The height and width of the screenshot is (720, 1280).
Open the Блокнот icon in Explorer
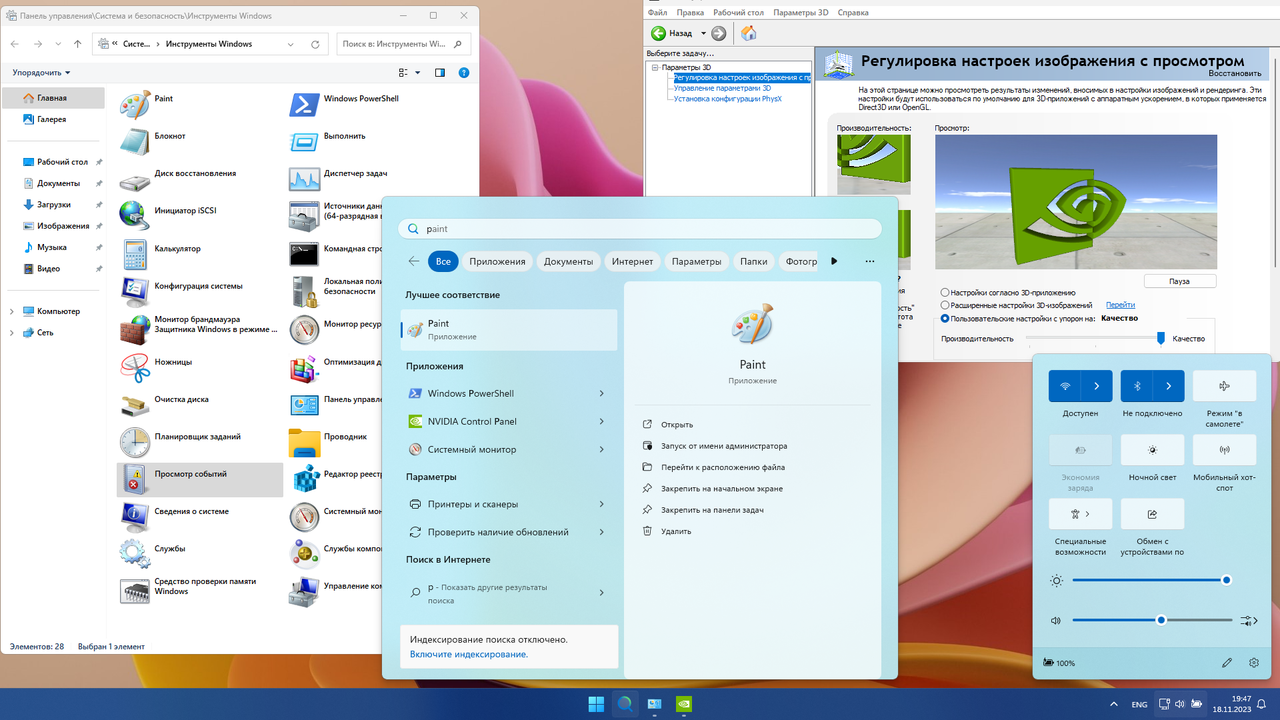(x=135, y=141)
